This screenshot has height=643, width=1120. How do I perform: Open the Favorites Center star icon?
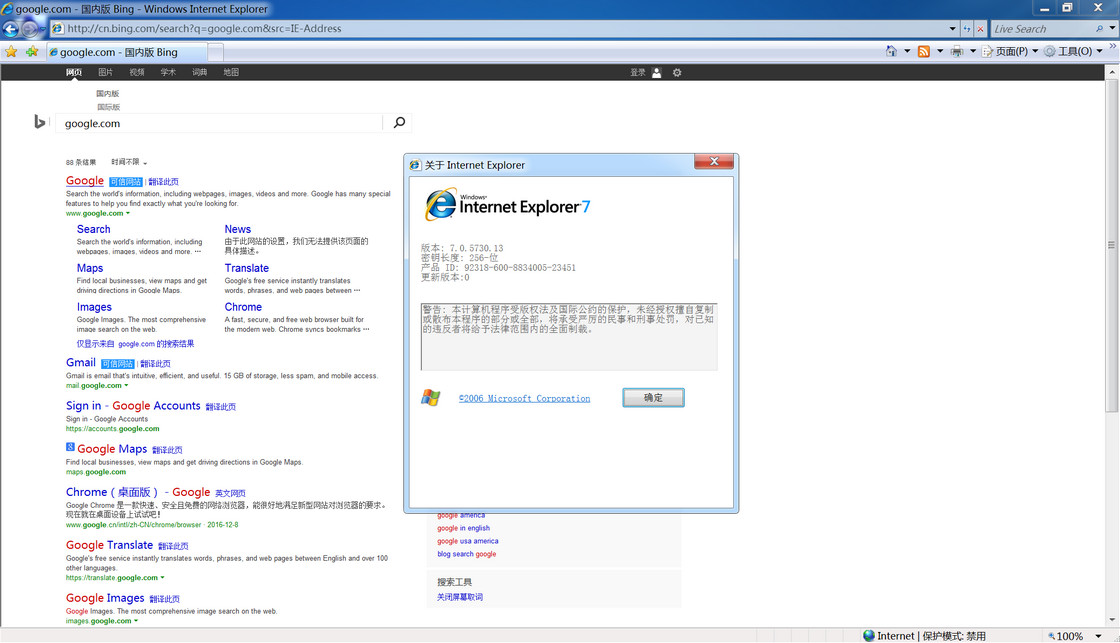coord(11,52)
